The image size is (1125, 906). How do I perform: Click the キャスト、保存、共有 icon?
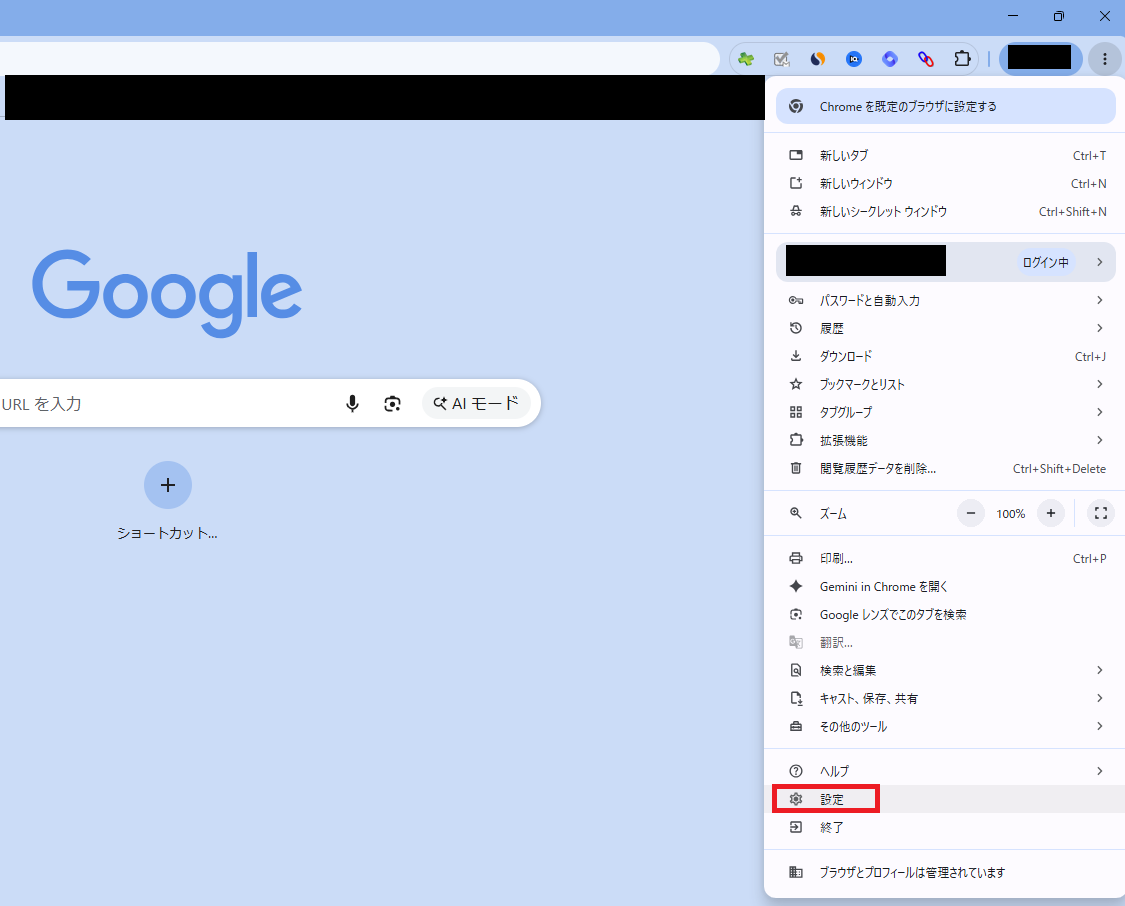point(796,699)
